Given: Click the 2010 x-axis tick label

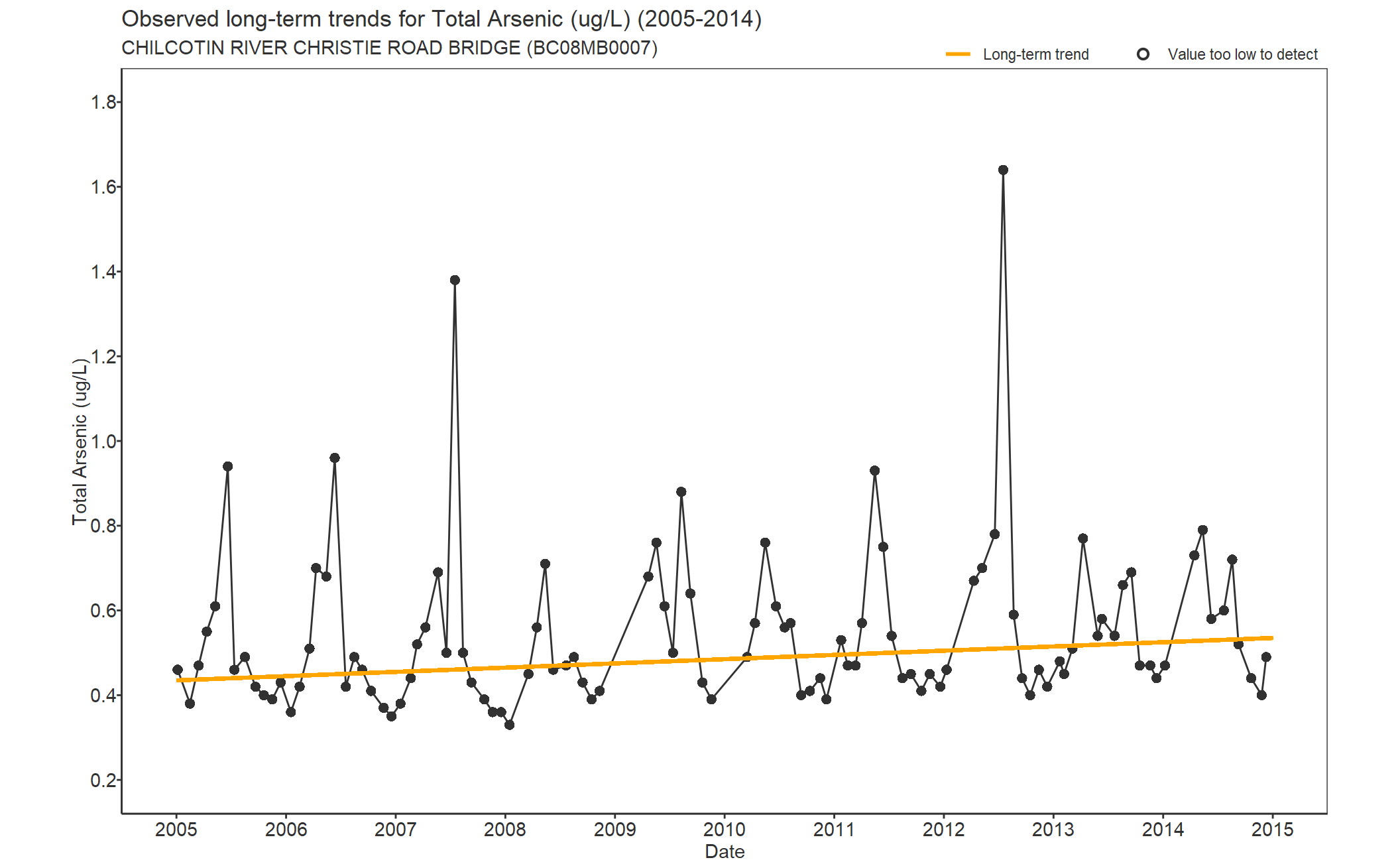Looking at the screenshot, I should click(x=724, y=830).
